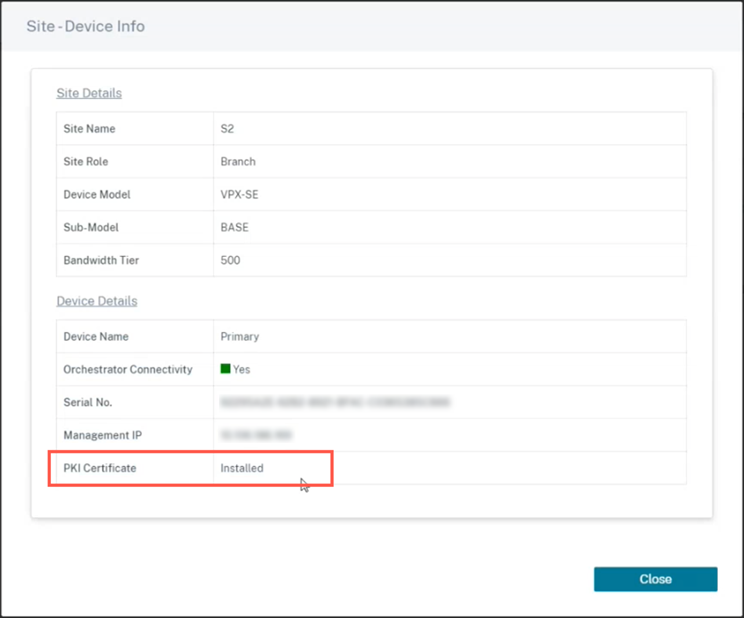744x618 pixels.
Task: Select the Management IP label
Action: coord(102,435)
